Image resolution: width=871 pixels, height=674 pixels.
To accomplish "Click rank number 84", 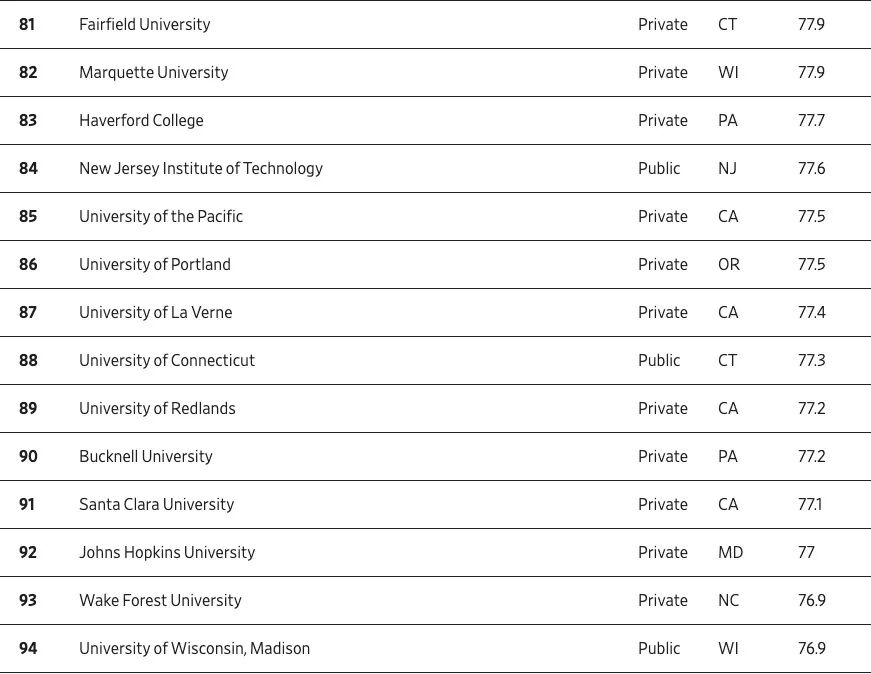I will tap(28, 168).
